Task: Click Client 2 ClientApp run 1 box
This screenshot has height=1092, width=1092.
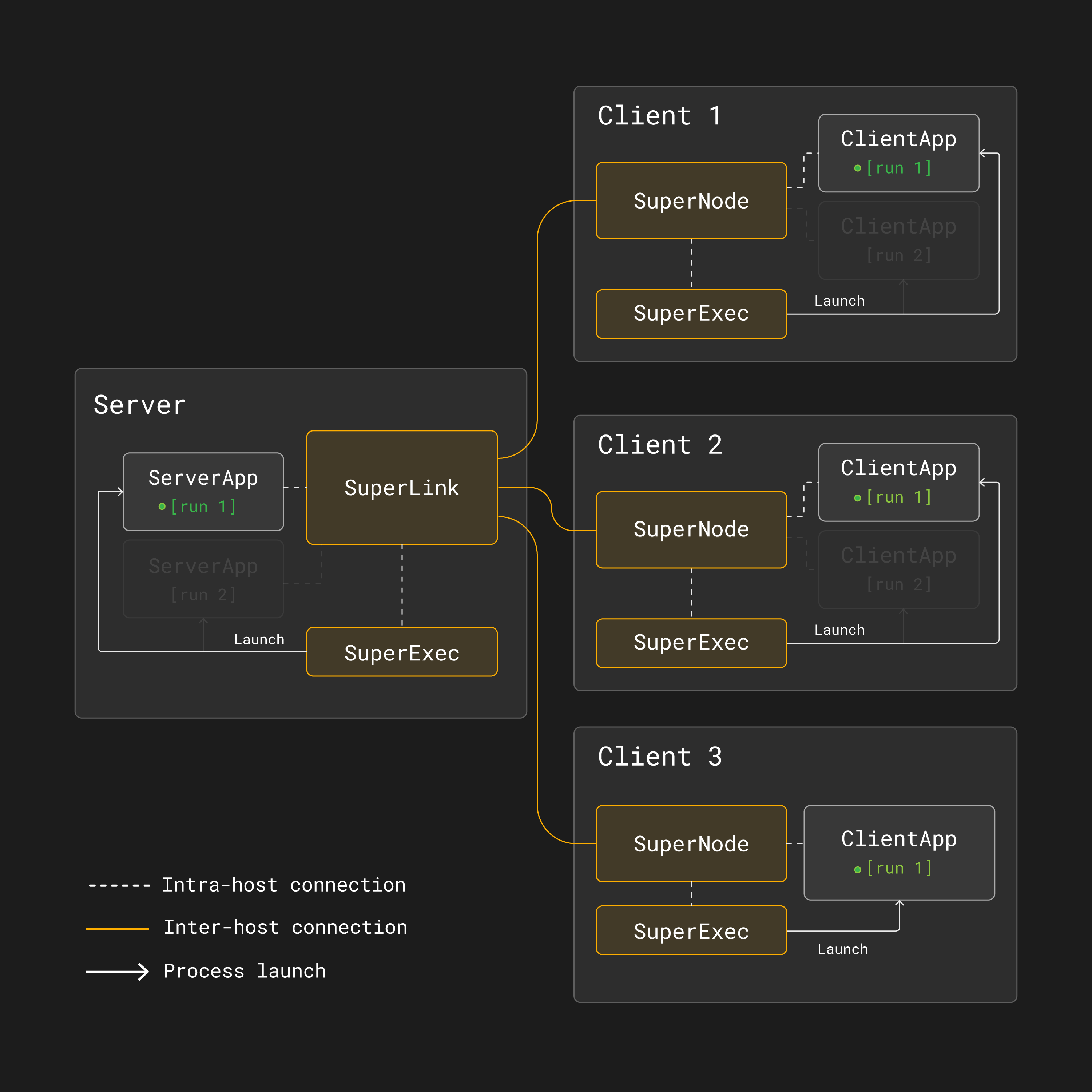Action: pos(899,482)
